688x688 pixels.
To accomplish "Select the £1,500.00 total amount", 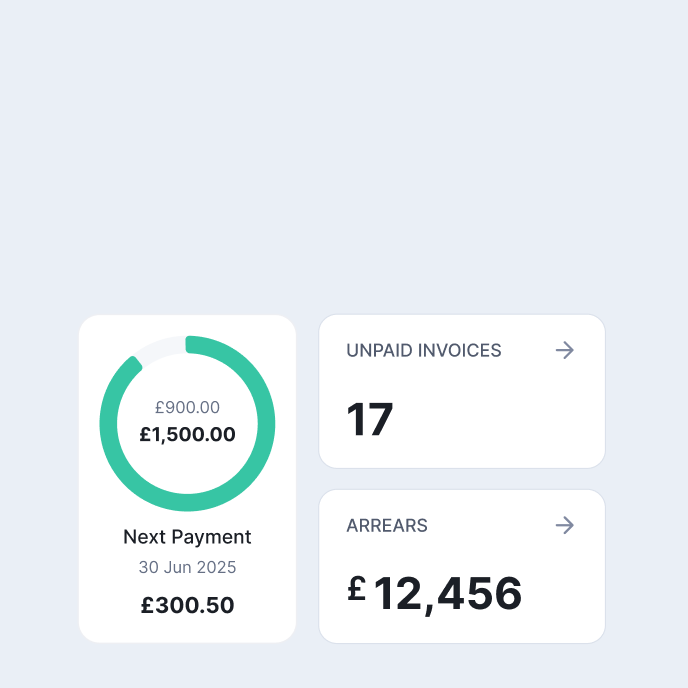I will coord(187,435).
